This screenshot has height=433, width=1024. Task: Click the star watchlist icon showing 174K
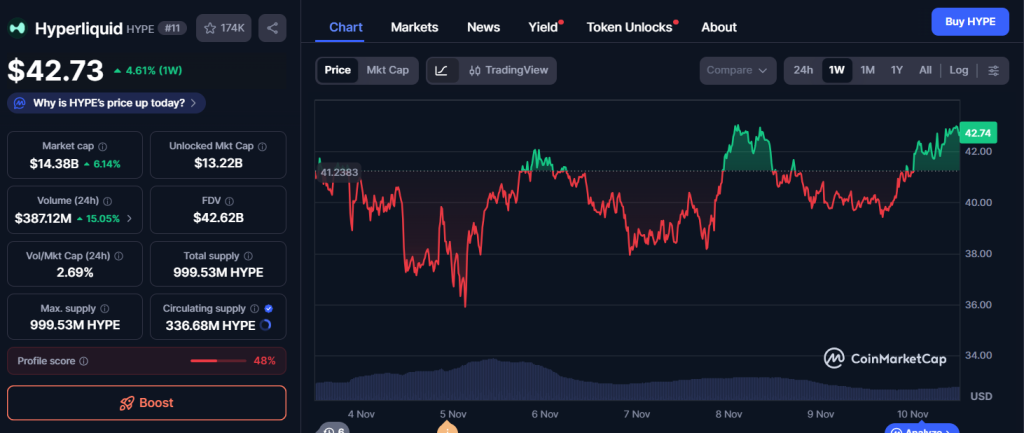pos(224,28)
